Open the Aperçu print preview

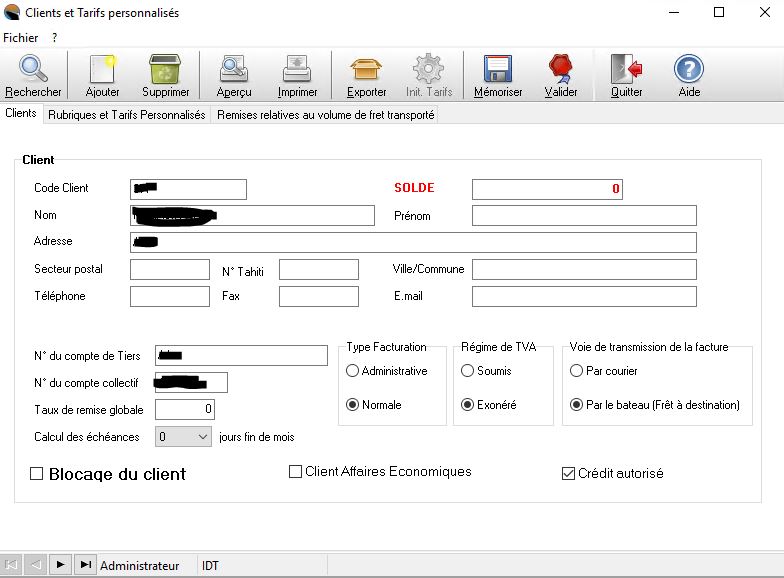234,70
